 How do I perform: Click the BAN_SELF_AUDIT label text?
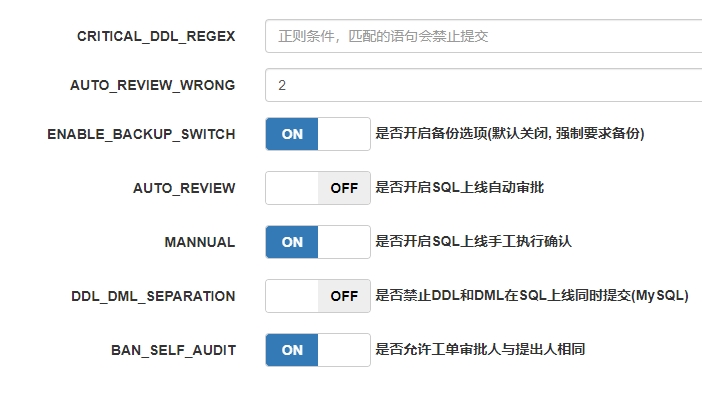(173, 350)
